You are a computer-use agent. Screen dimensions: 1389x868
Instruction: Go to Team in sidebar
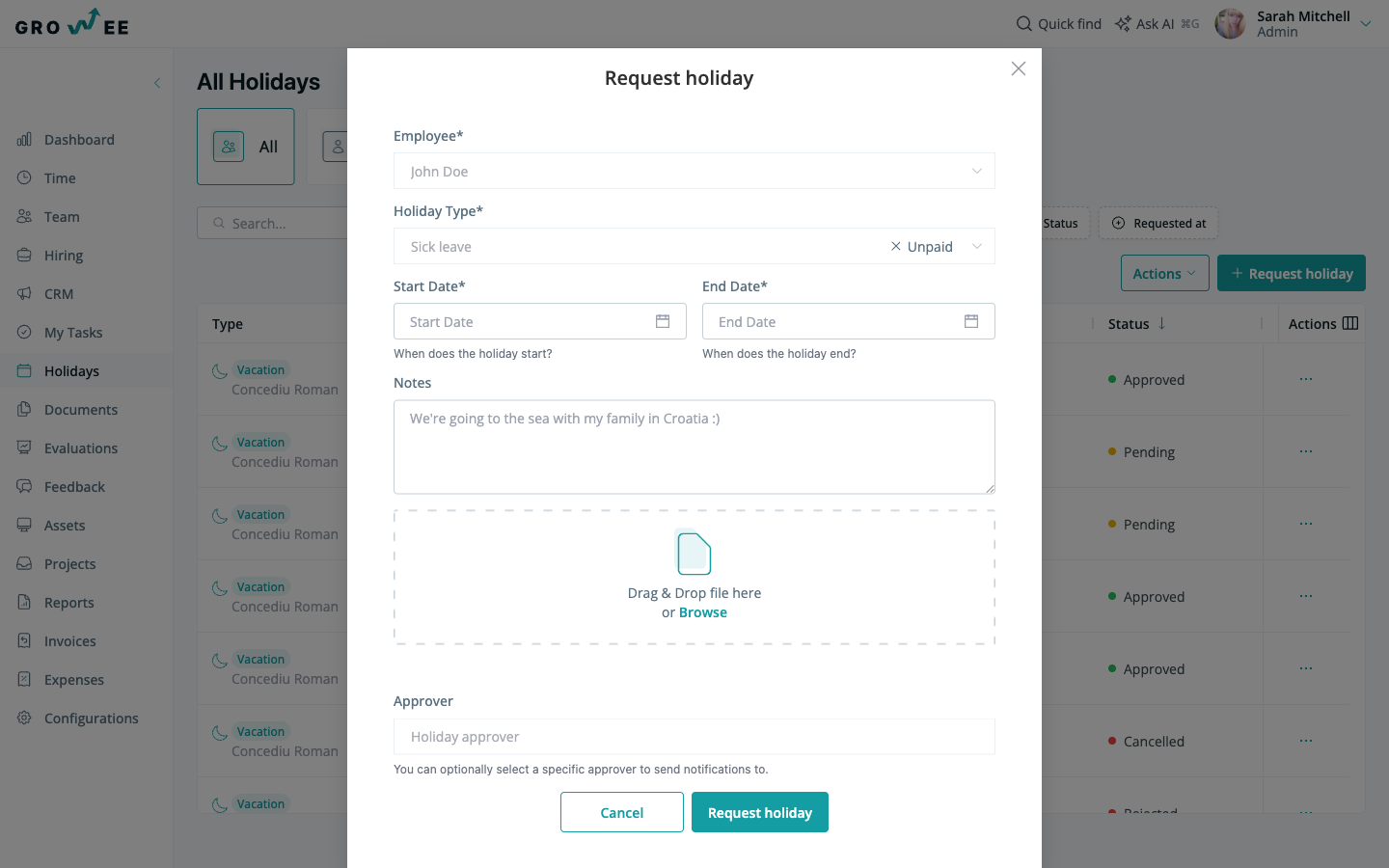click(62, 217)
